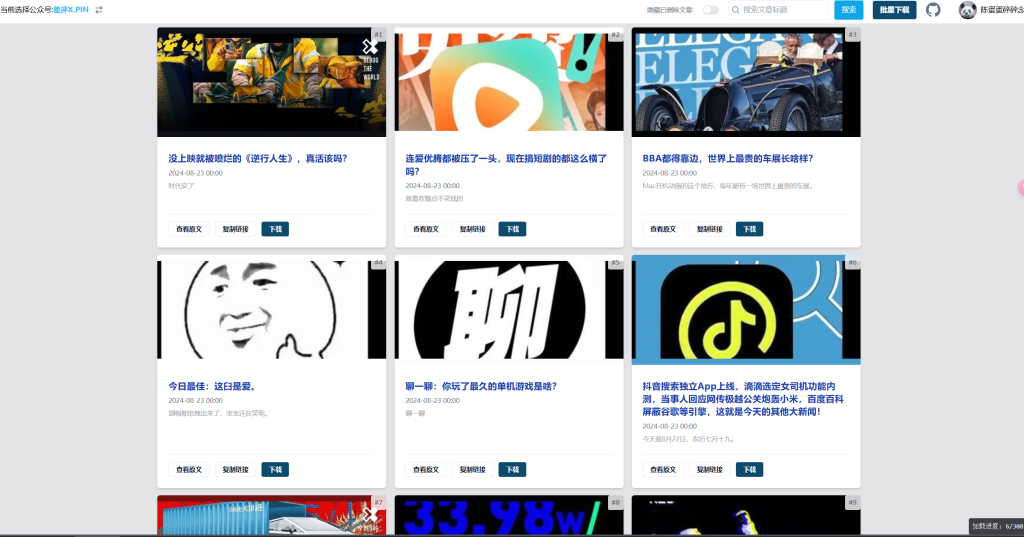The width and height of the screenshot is (1024, 537).
Task: Open the 抖音搜索独立App上线 article title
Action: pos(743,399)
